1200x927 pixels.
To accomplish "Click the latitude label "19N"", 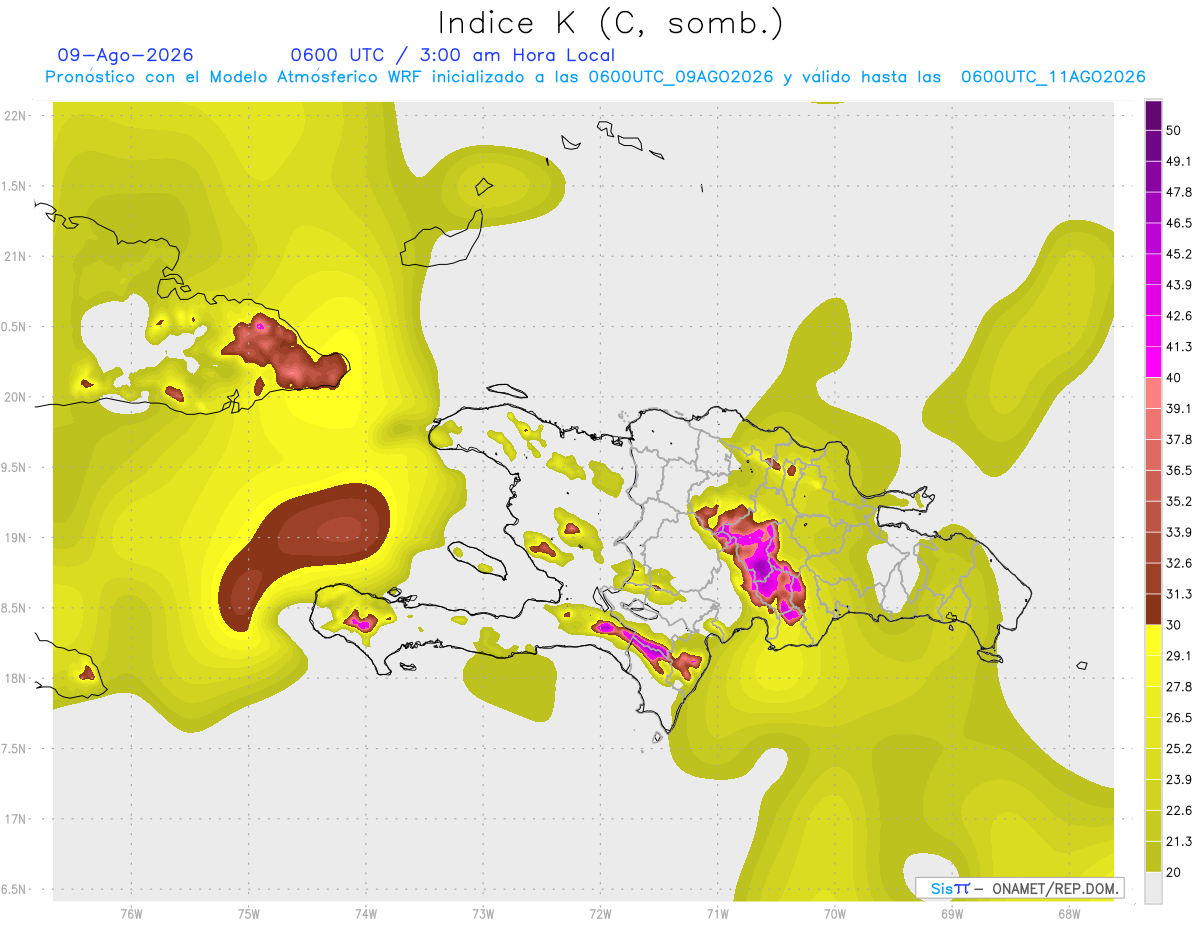I will [15, 538].
